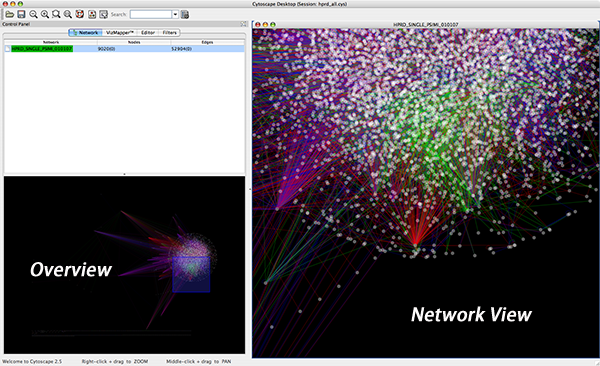Image resolution: width=600 pixels, height=366 pixels.
Task: Click the Edges column header
Action: click(207, 42)
